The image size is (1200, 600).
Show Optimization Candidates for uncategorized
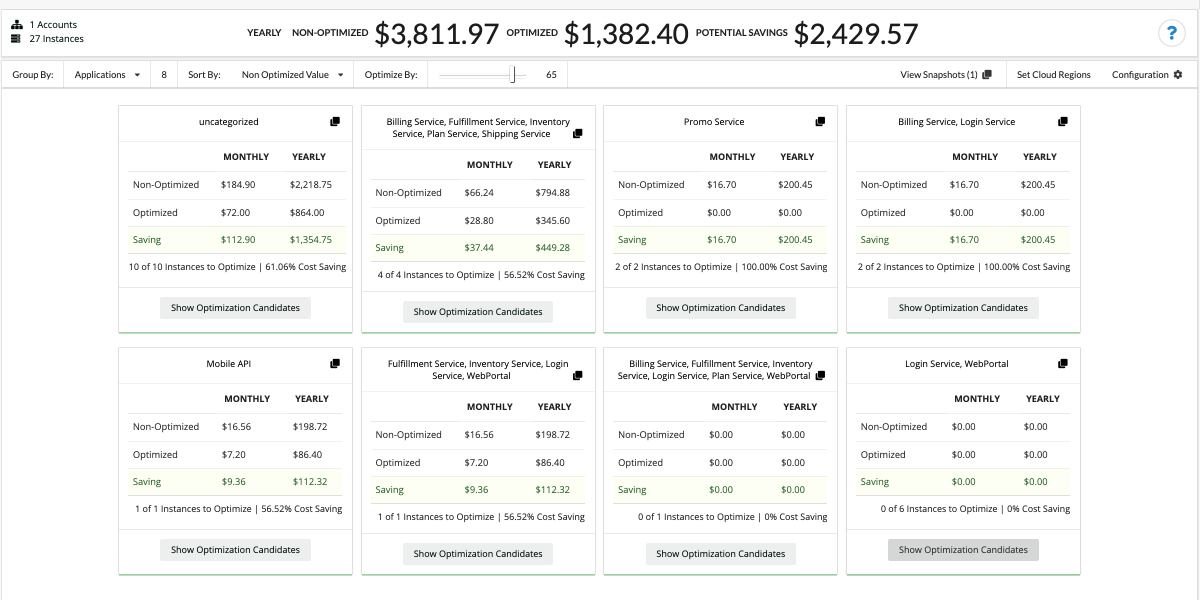[x=235, y=308]
